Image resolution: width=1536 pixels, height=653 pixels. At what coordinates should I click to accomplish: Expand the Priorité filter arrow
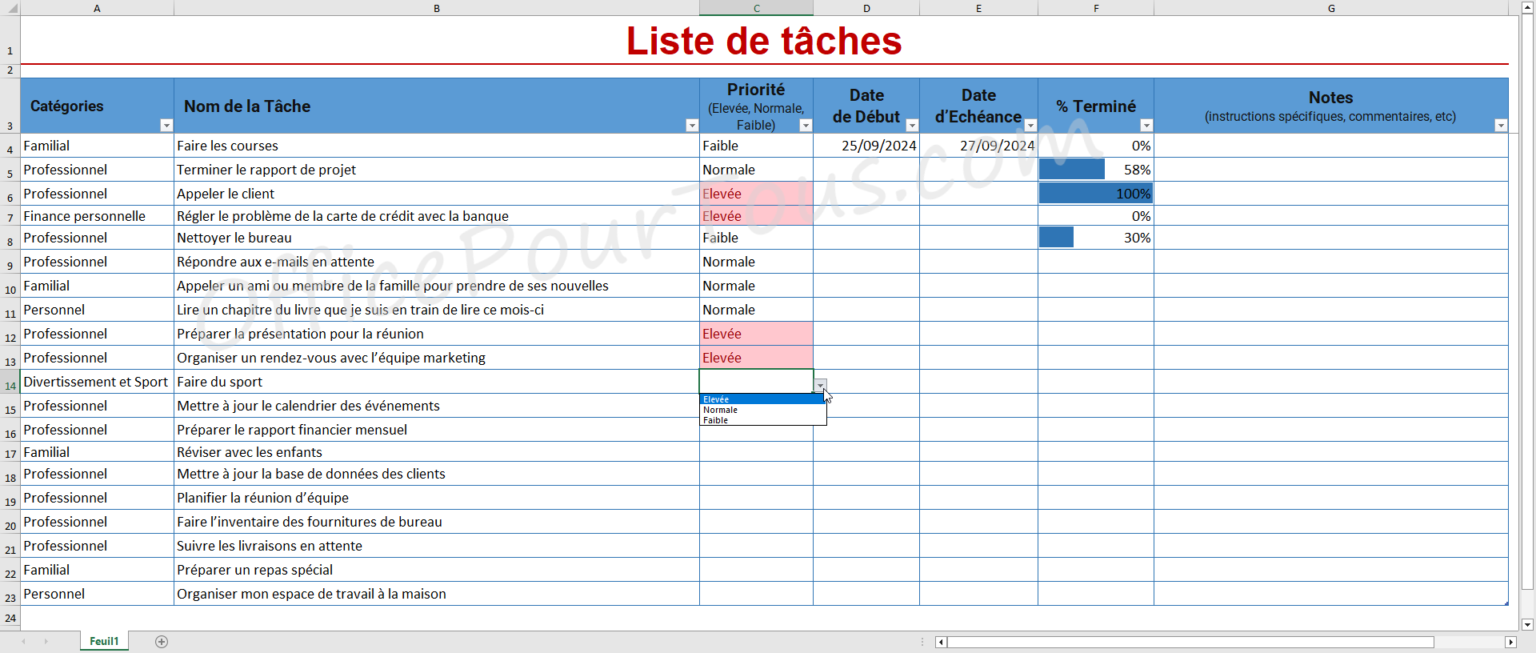point(805,126)
